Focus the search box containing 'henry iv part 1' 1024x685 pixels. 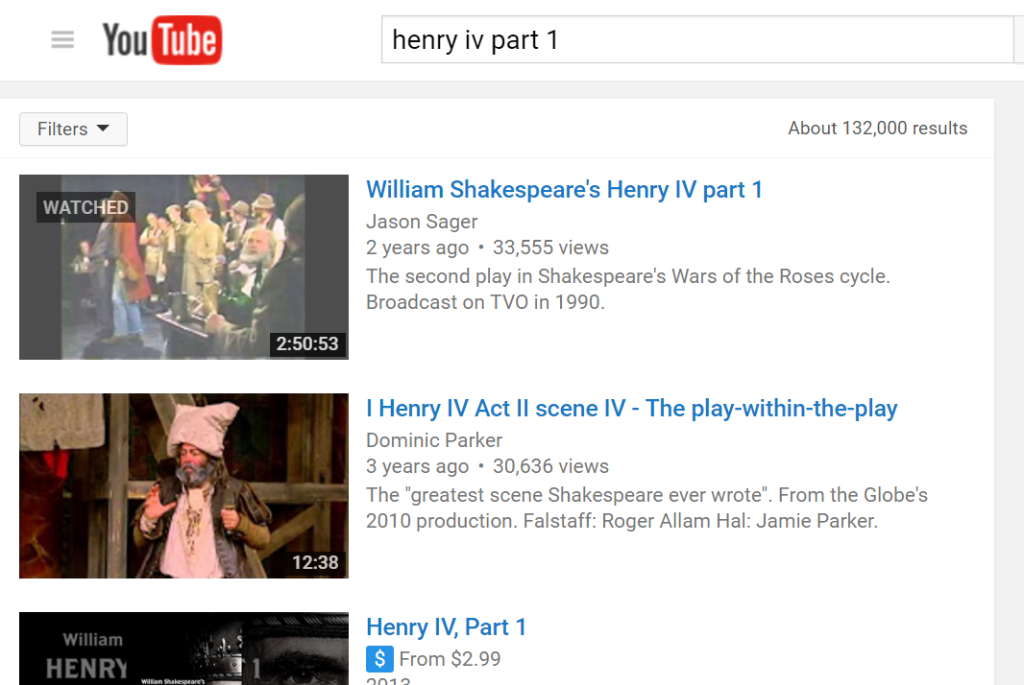point(696,40)
